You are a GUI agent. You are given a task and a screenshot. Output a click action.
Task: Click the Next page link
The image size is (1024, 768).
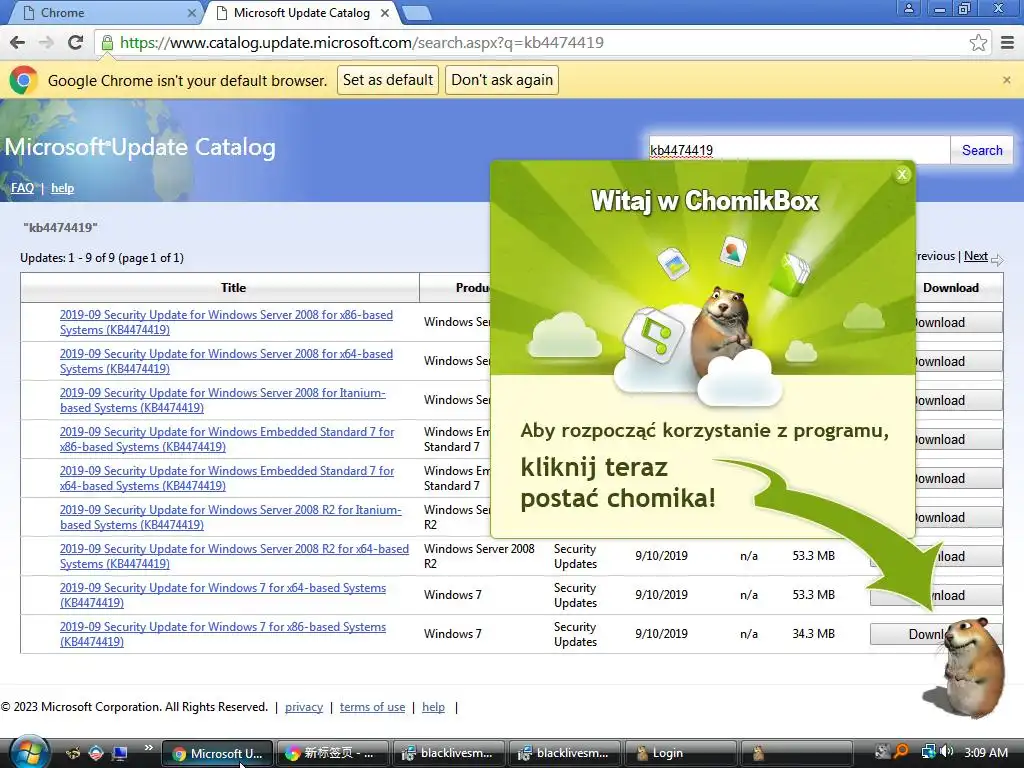[x=976, y=256]
